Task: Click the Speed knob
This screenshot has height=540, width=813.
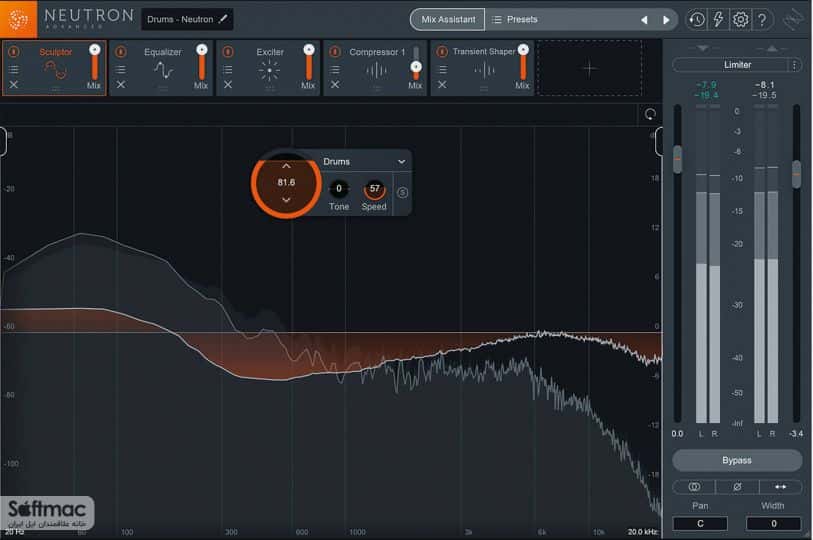Action: (374, 189)
